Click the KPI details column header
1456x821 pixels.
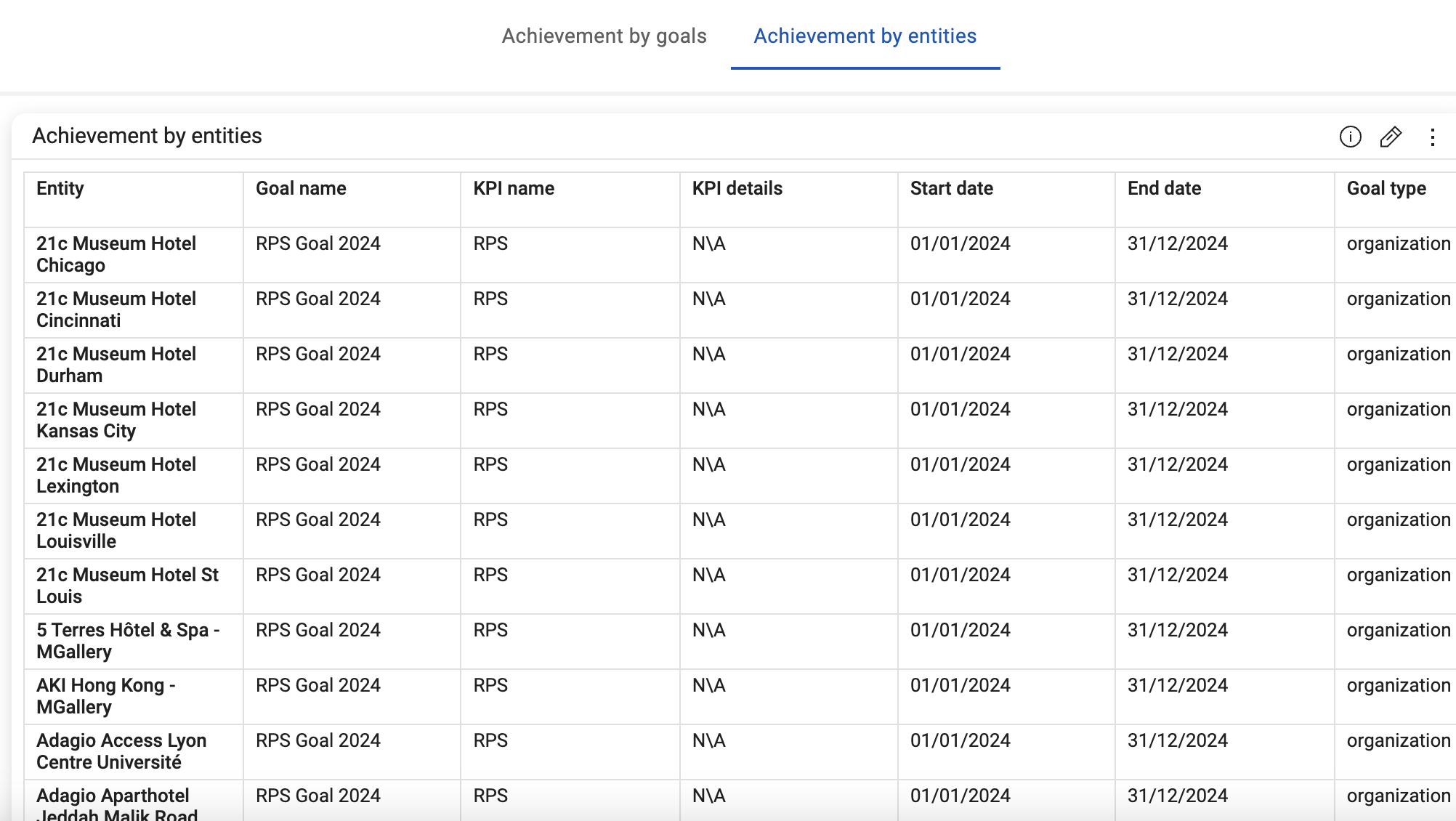737,188
